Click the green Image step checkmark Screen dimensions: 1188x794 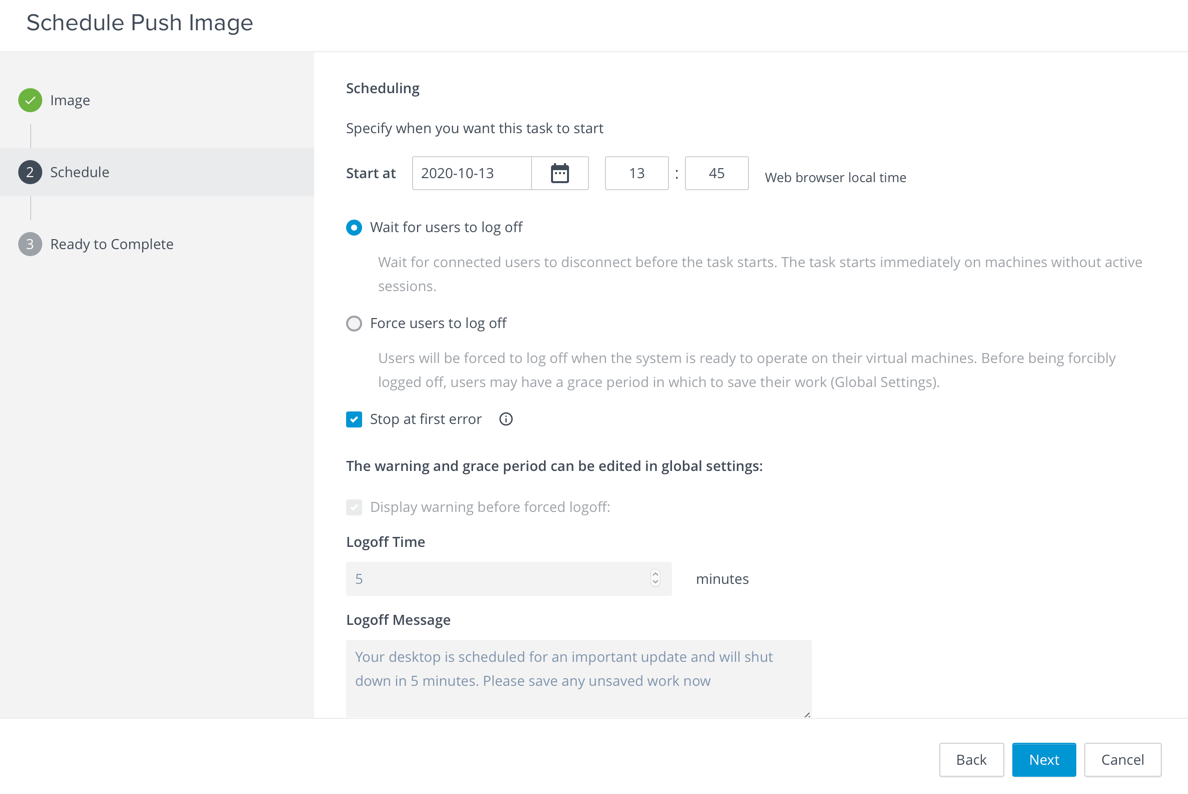(x=30, y=100)
